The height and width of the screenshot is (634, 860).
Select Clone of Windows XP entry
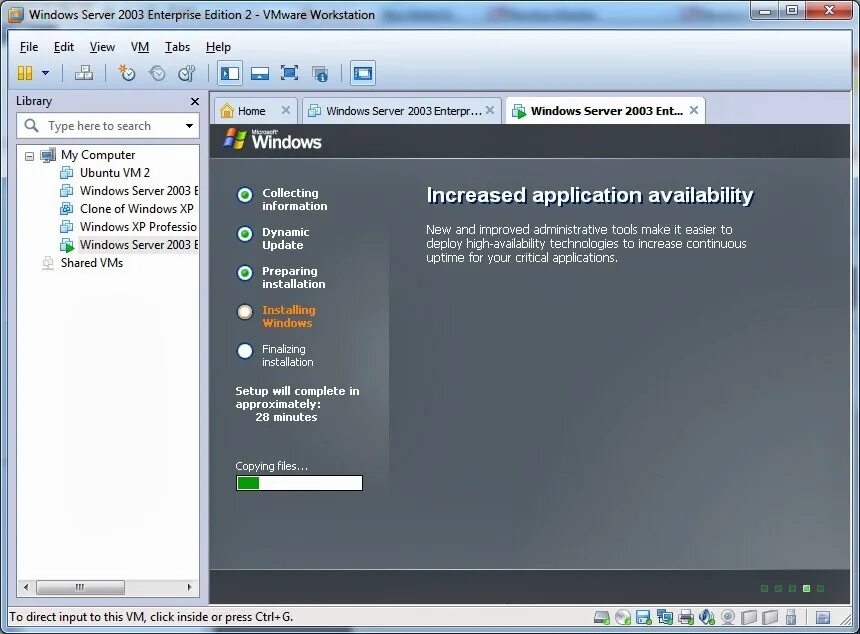[137, 209]
